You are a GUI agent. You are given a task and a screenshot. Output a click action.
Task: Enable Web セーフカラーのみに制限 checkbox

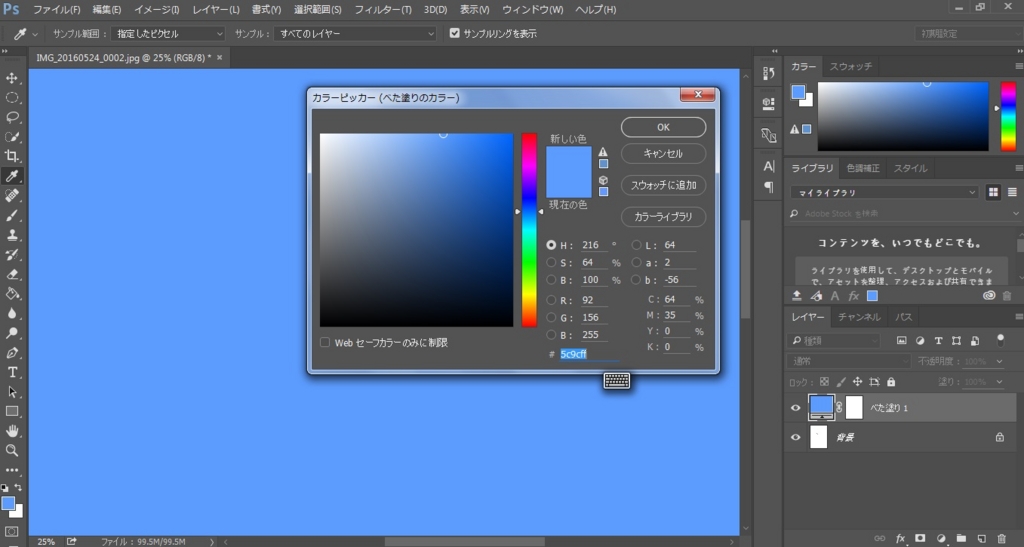(x=325, y=342)
